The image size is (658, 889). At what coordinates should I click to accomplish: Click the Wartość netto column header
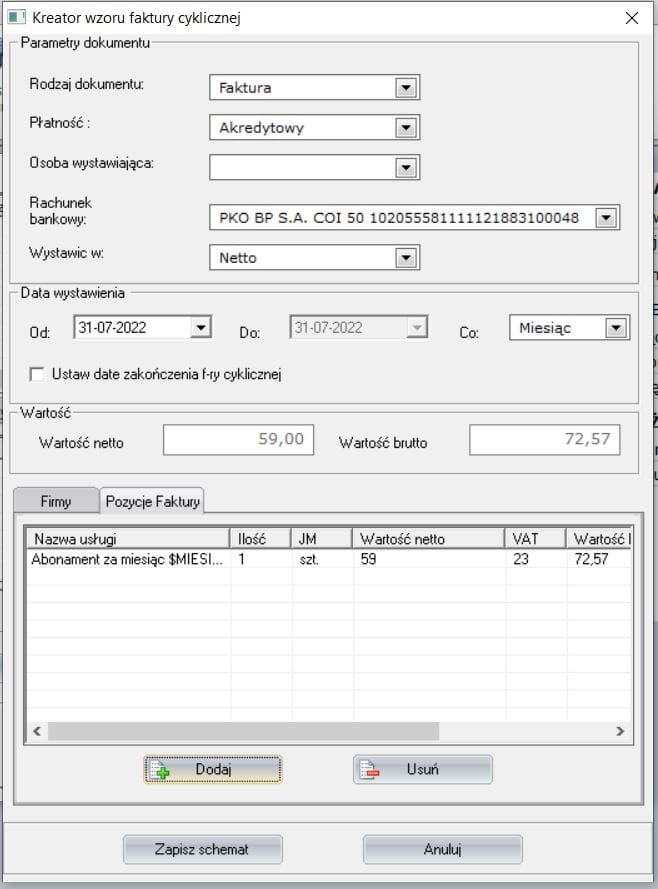[427, 539]
